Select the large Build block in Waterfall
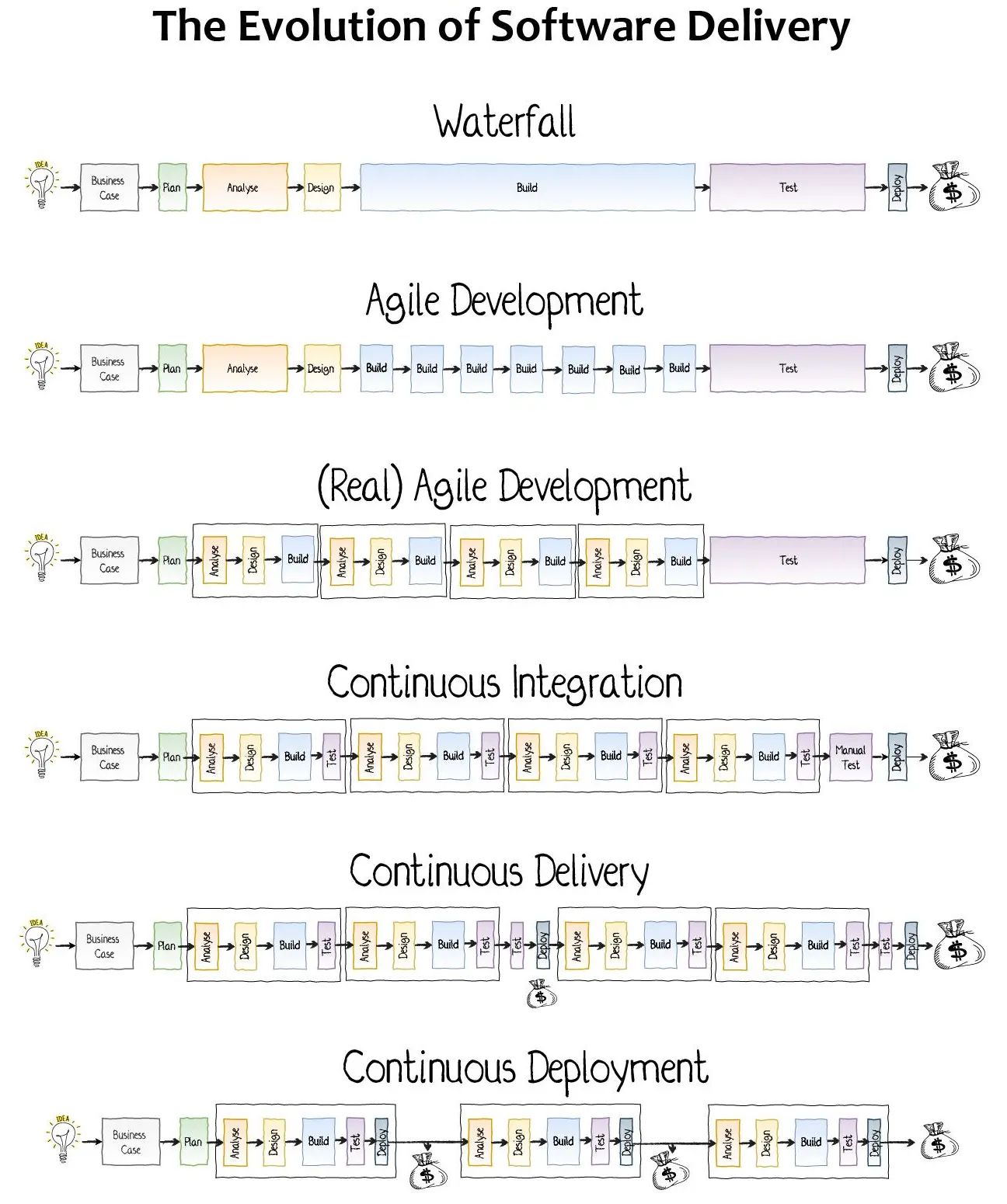This screenshot has width=1007, height=1204. pyautogui.click(x=528, y=187)
